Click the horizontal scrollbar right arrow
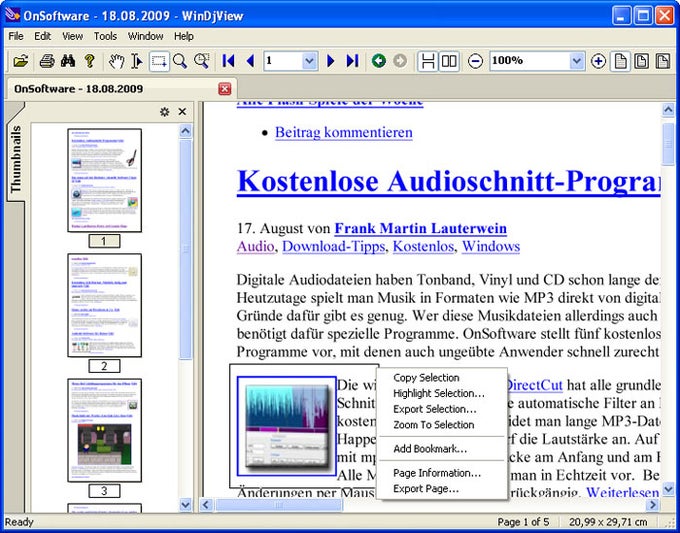The image size is (680, 533). 652,505
